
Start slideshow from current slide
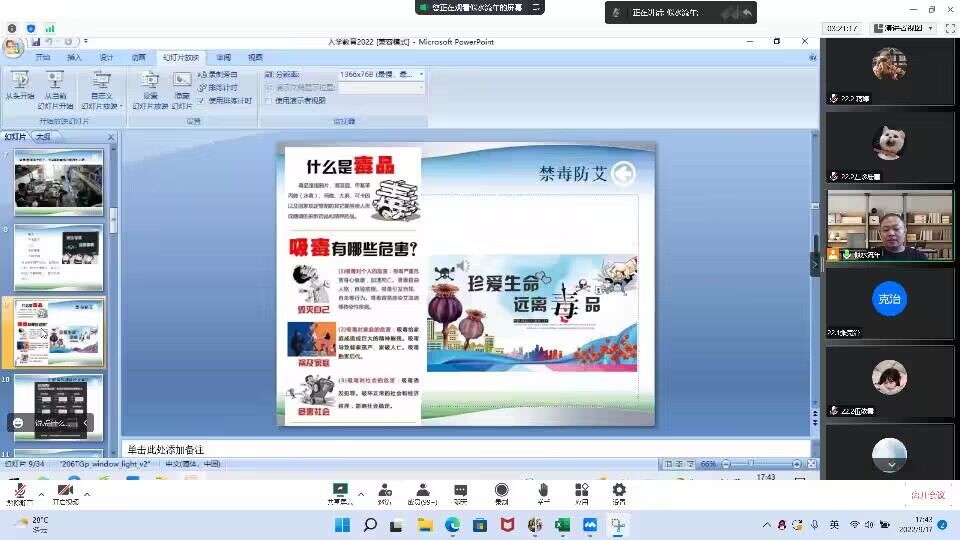55,85
